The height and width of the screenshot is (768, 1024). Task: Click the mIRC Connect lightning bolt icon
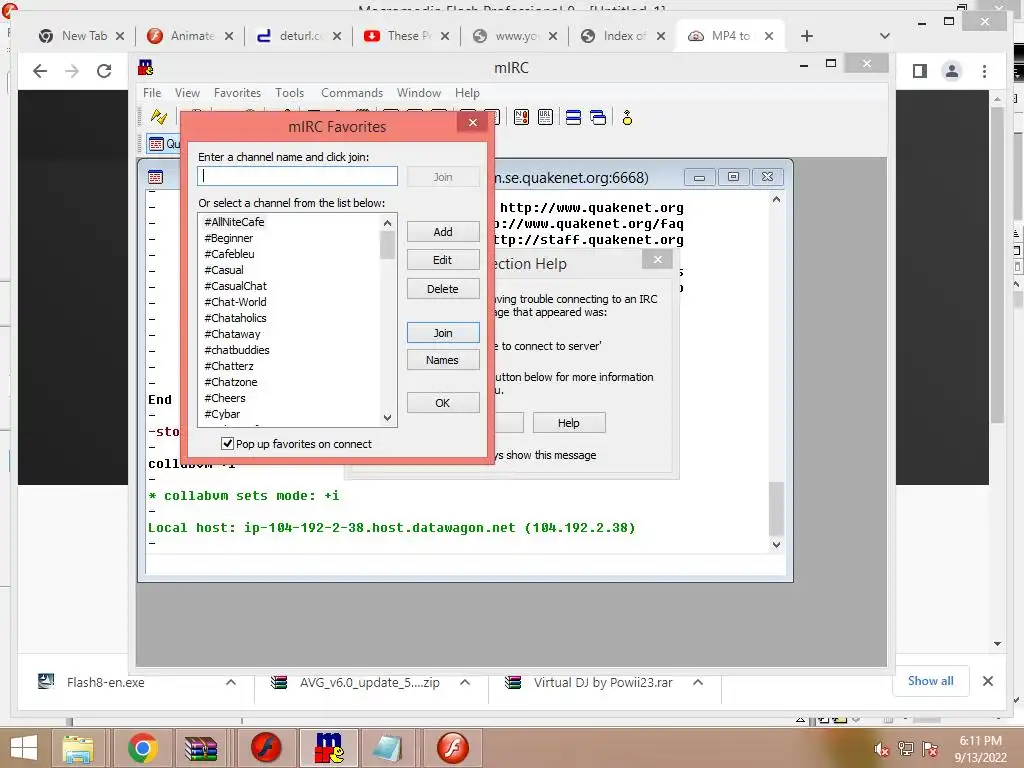pyautogui.click(x=159, y=117)
